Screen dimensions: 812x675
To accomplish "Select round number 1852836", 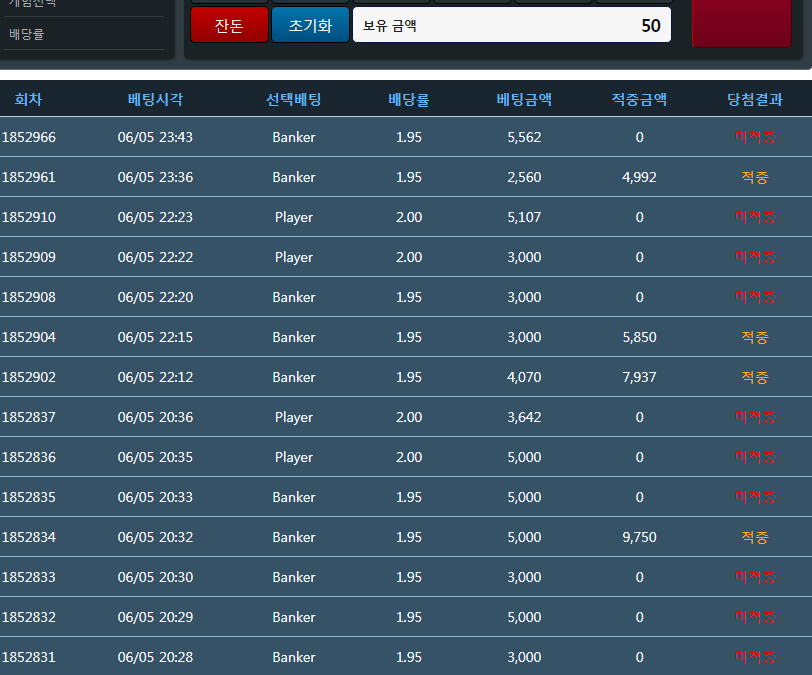I will 29,457.
